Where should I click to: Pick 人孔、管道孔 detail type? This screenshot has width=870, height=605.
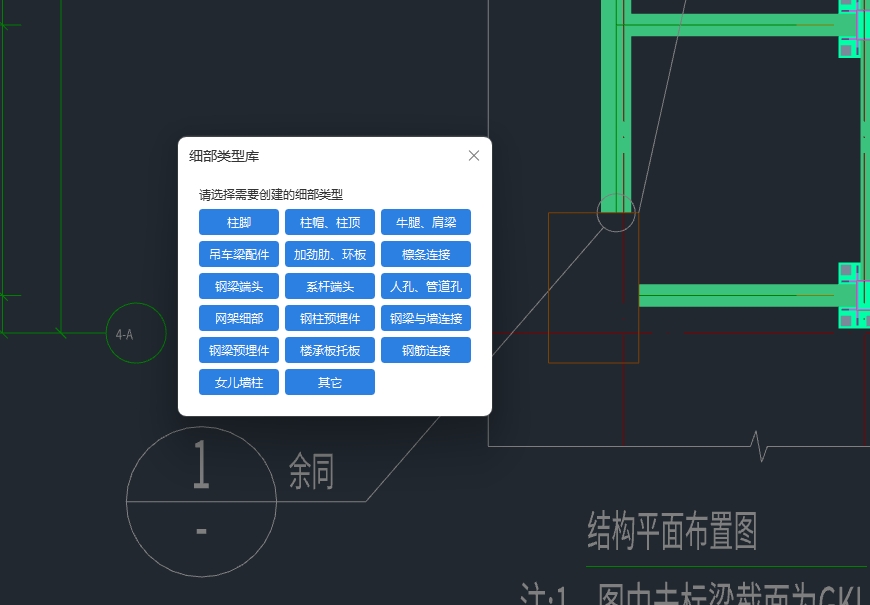426,286
